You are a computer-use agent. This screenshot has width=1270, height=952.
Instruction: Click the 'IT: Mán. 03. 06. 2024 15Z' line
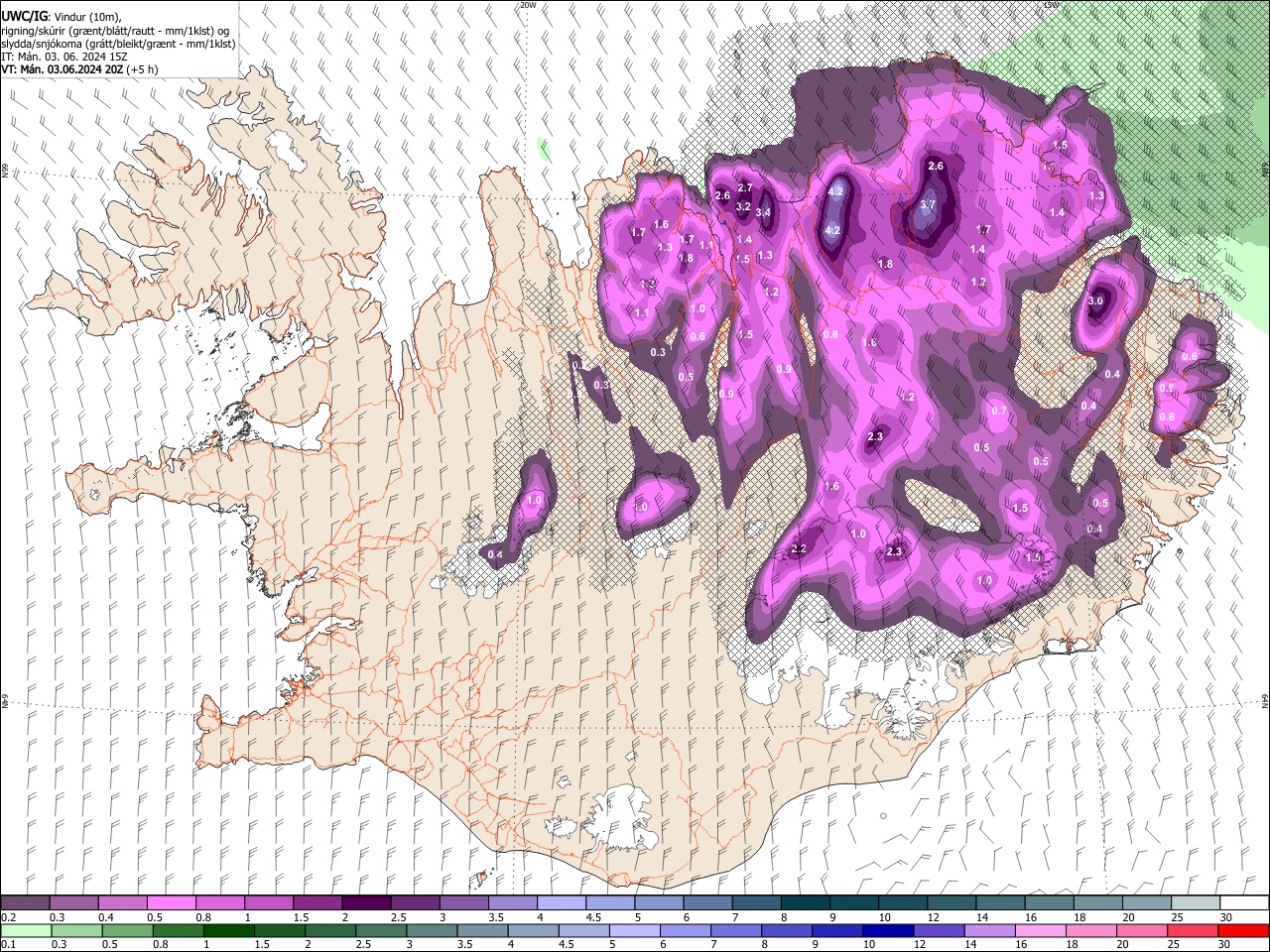click(x=63, y=57)
